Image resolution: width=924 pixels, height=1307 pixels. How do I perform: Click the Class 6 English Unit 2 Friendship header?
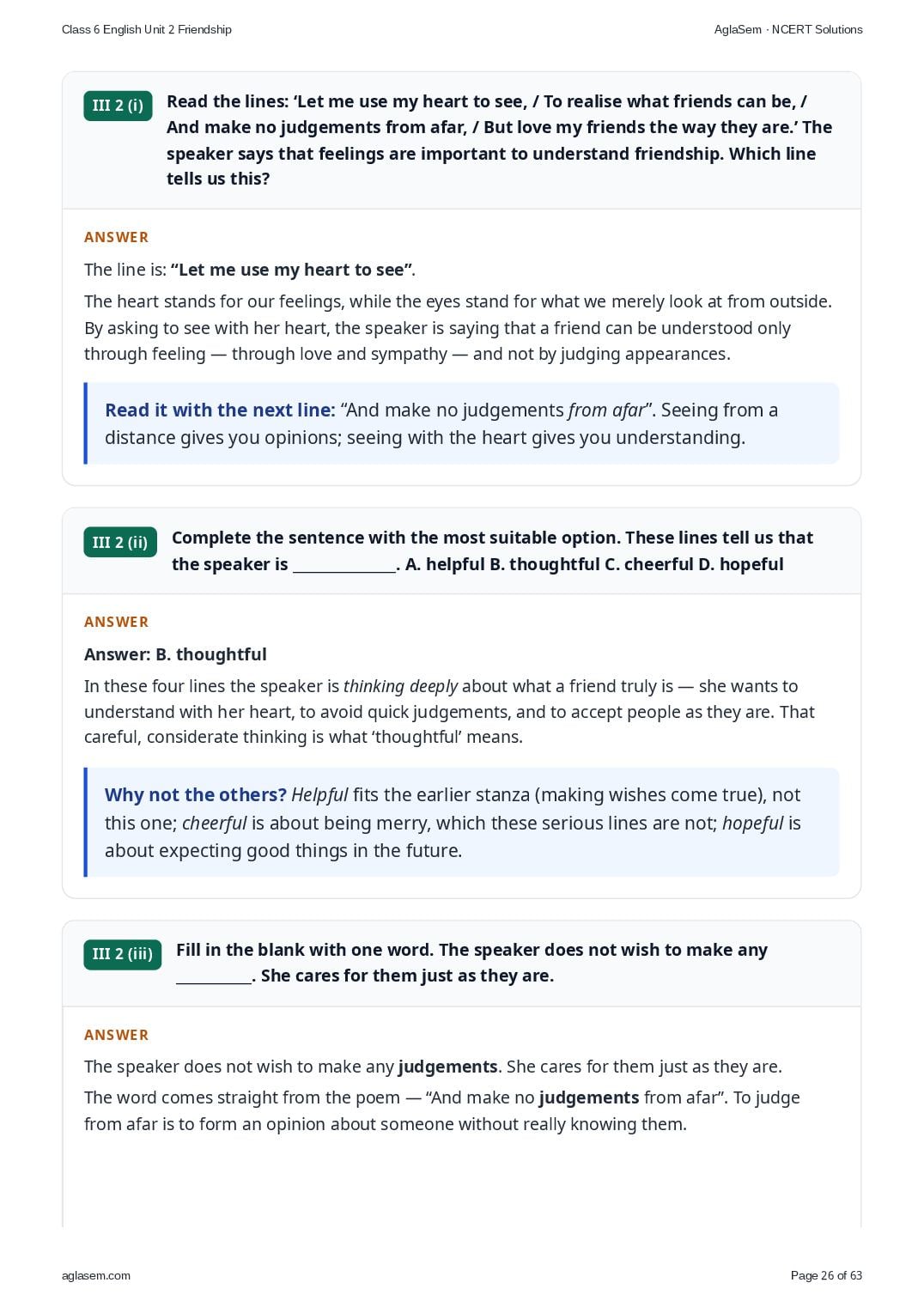(147, 29)
